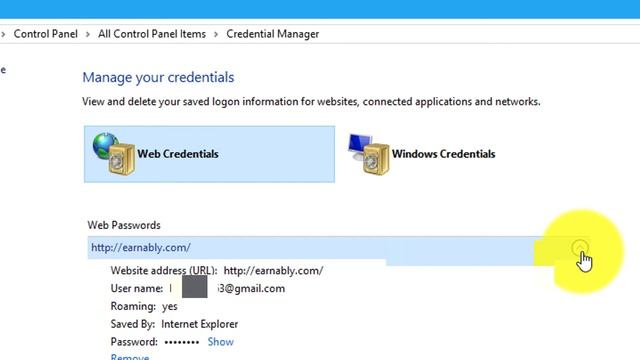
Task: Collapse the earnably.com entry with its chevron
Action: 580,247
